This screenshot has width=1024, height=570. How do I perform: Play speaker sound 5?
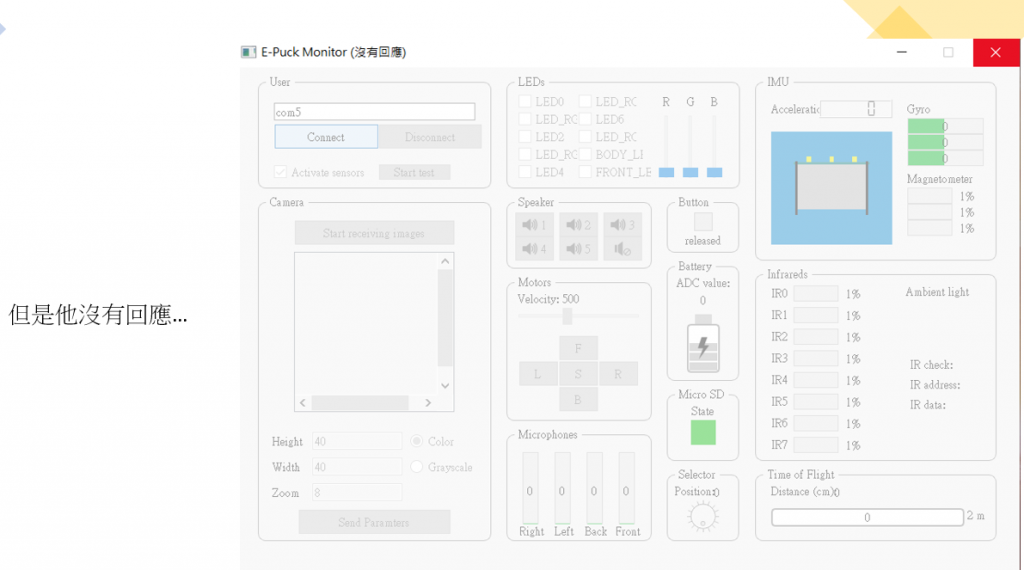pos(578,249)
